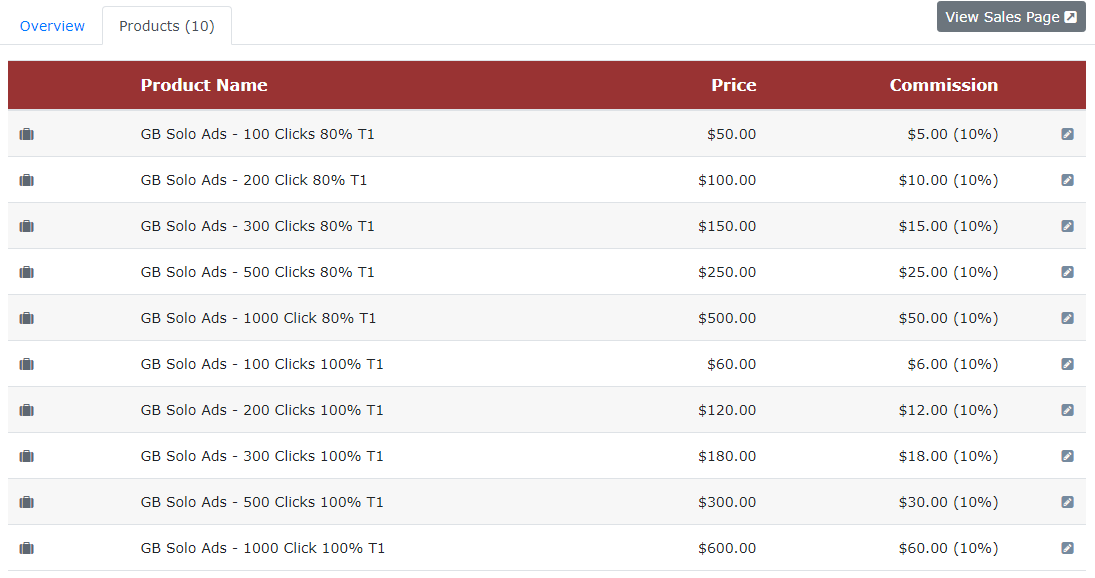Viewport: 1095px width, 578px height.
Task: Open the View Sales Page button
Action: pyautogui.click(x=1011, y=17)
